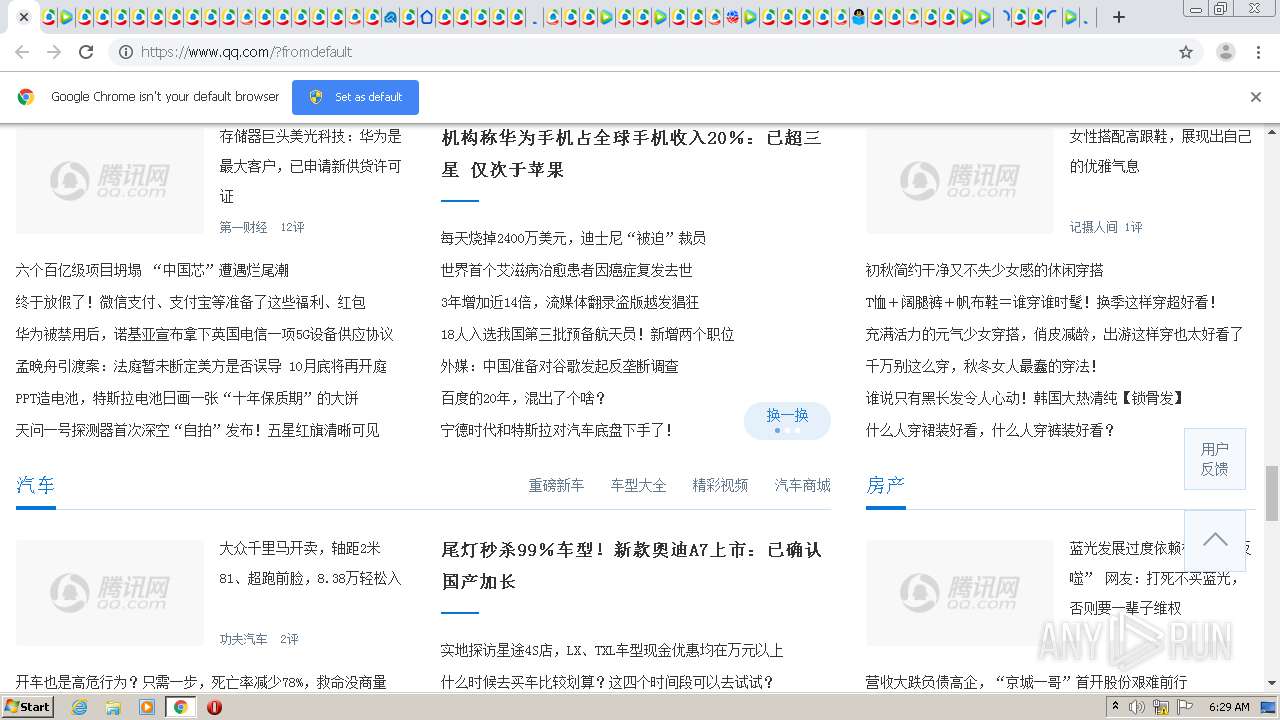Open 用户反馈 feedback panel
The height and width of the screenshot is (720, 1280).
1214,459
